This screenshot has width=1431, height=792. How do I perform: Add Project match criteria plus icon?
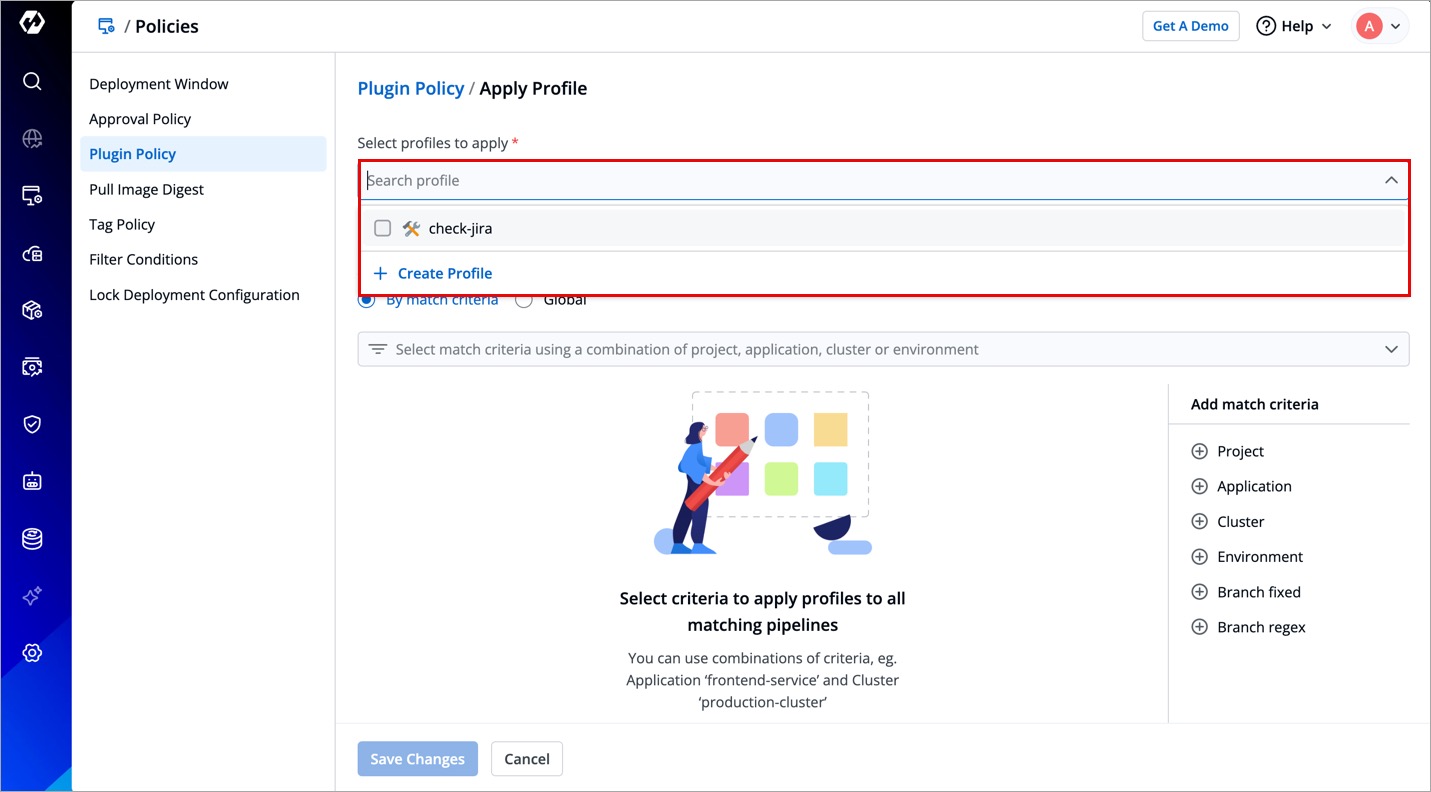tap(1199, 451)
